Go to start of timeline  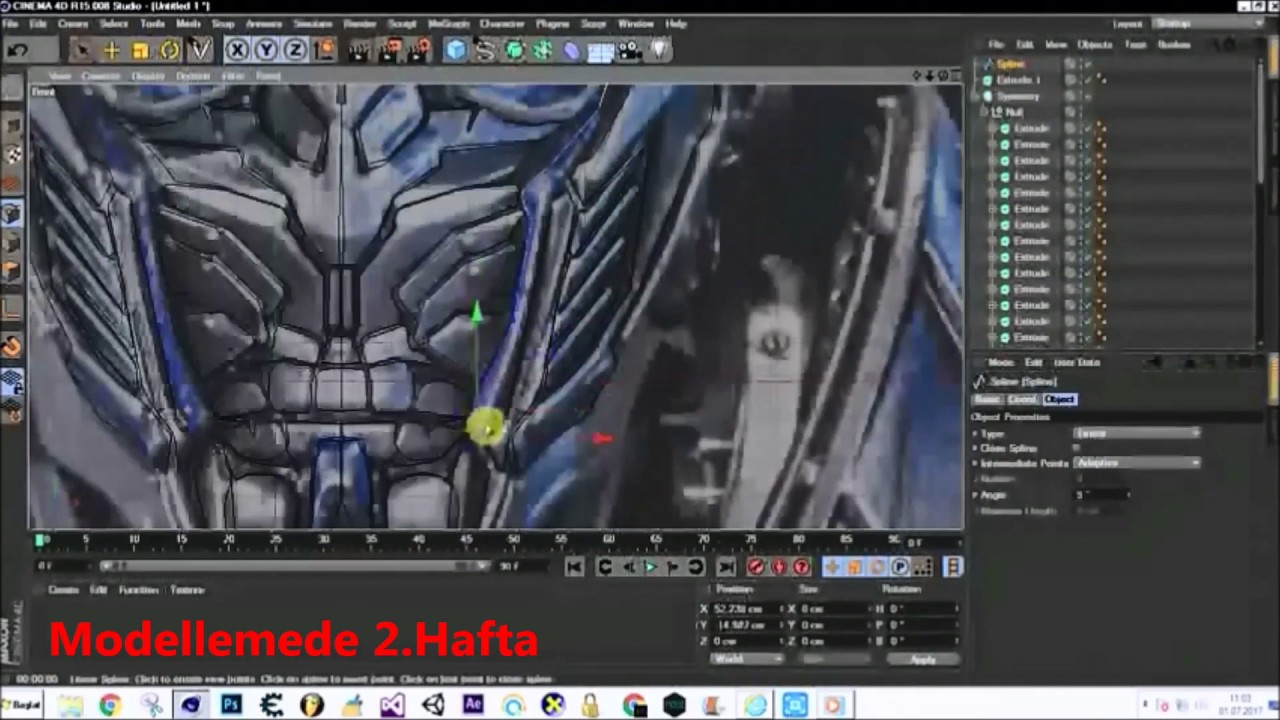click(574, 567)
